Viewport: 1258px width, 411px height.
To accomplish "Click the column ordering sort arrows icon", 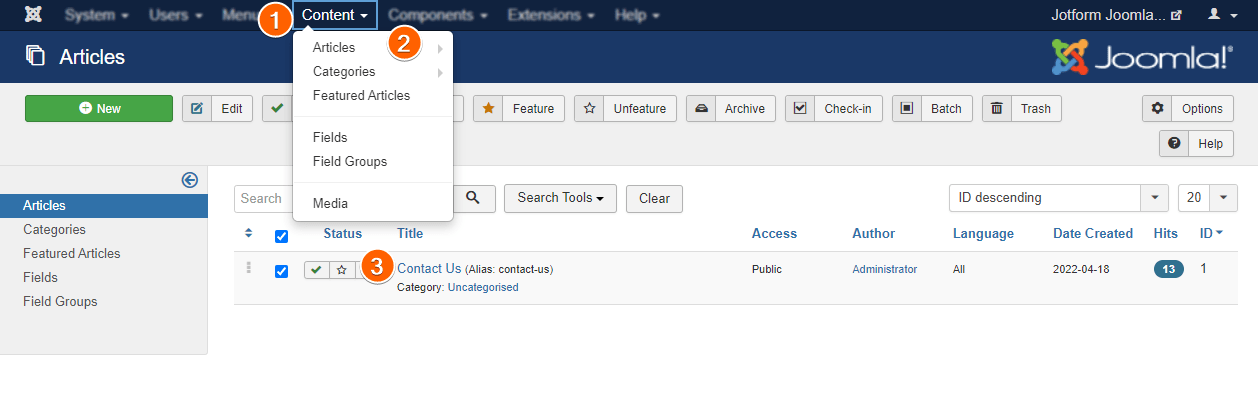I will coord(249,234).
